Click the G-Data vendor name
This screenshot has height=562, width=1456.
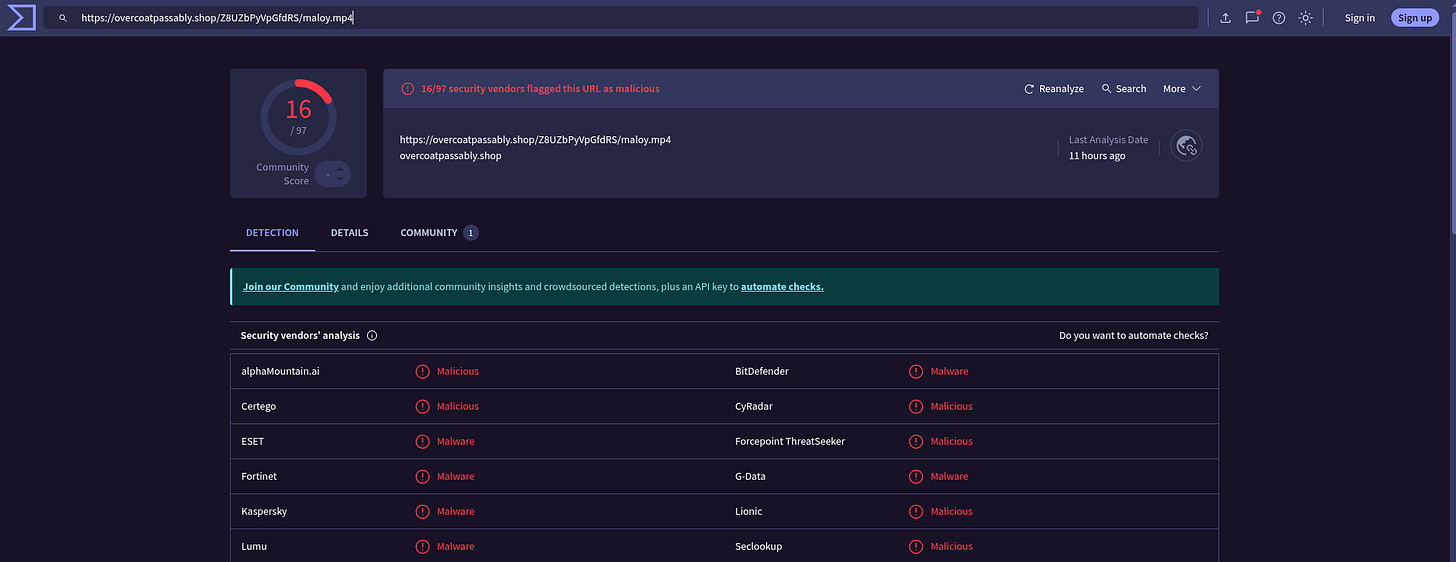[x=750, y=476]
